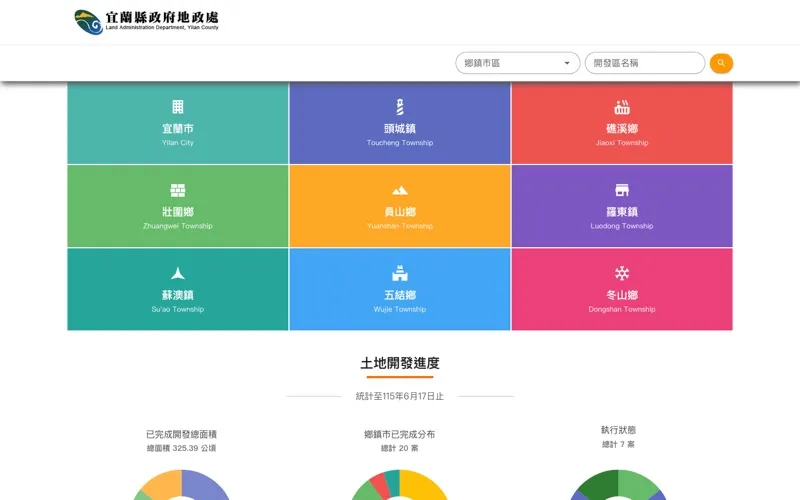800x500 pixels.
Task: Click the store icon for 羅東鎮
Action: click(x=622, y=190)
